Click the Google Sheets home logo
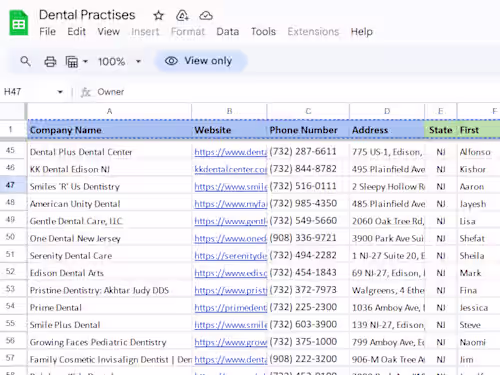Screen dimensions: 500x375 tap(19, 23)
